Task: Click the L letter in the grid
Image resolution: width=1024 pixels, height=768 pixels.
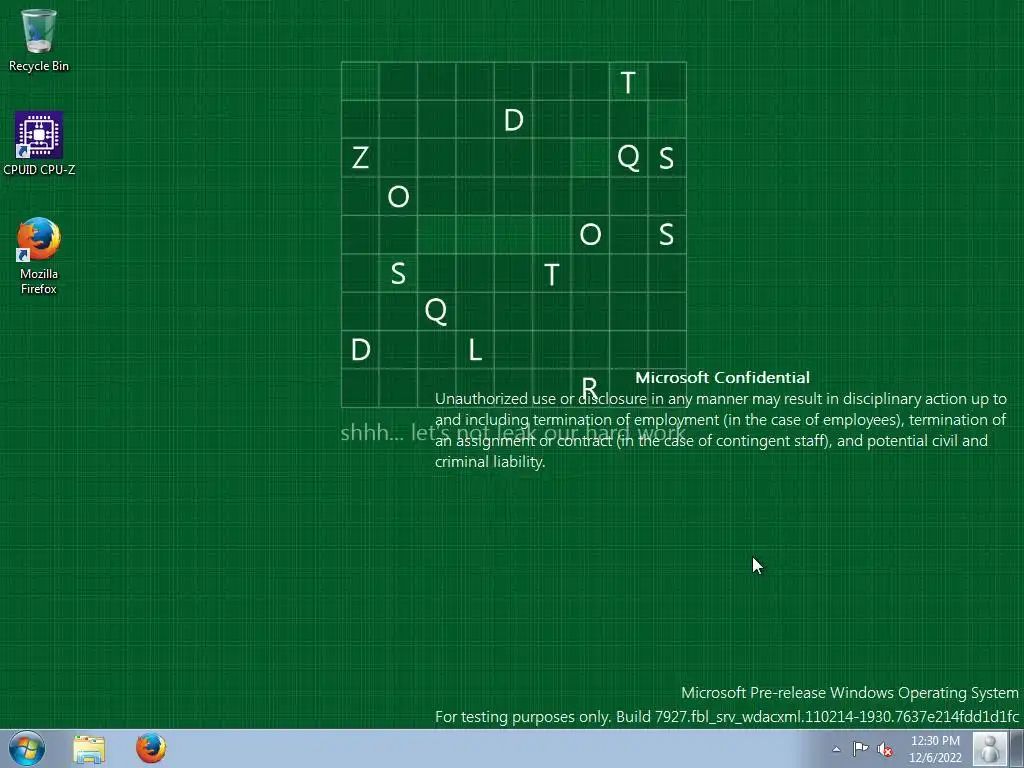Action: pos(475,350)
